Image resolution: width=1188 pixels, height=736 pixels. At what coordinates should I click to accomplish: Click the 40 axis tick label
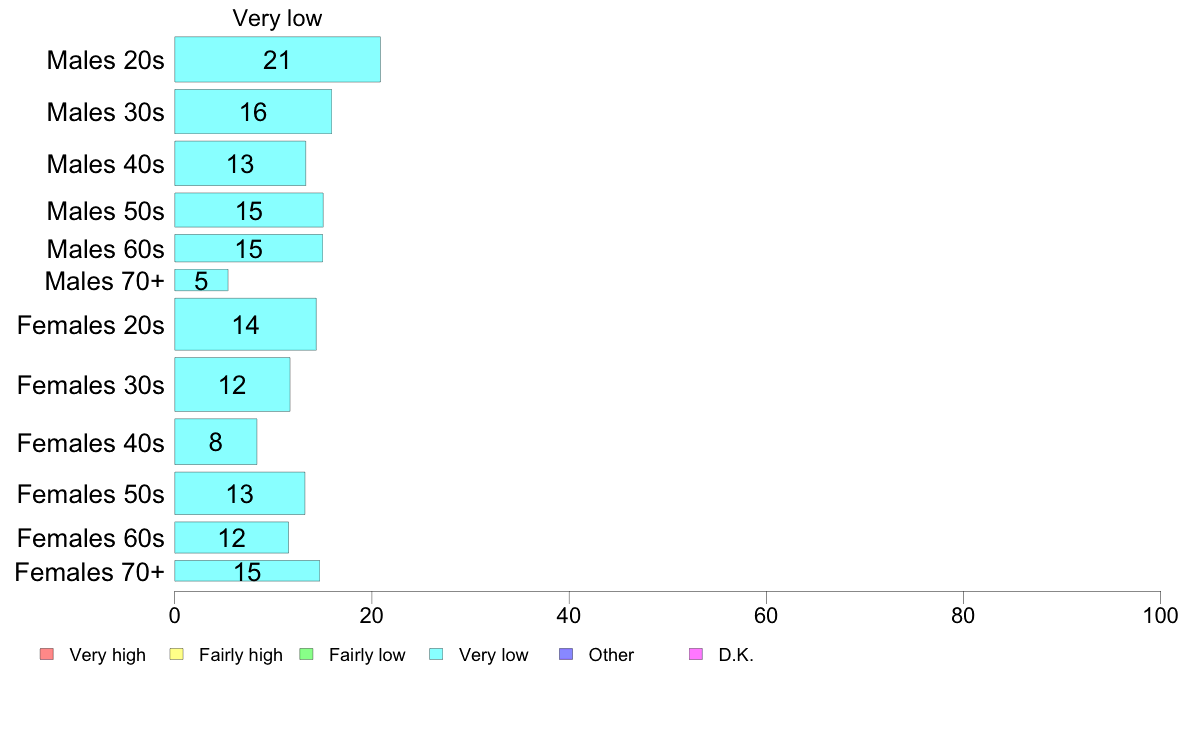click(x=568, y=615)
